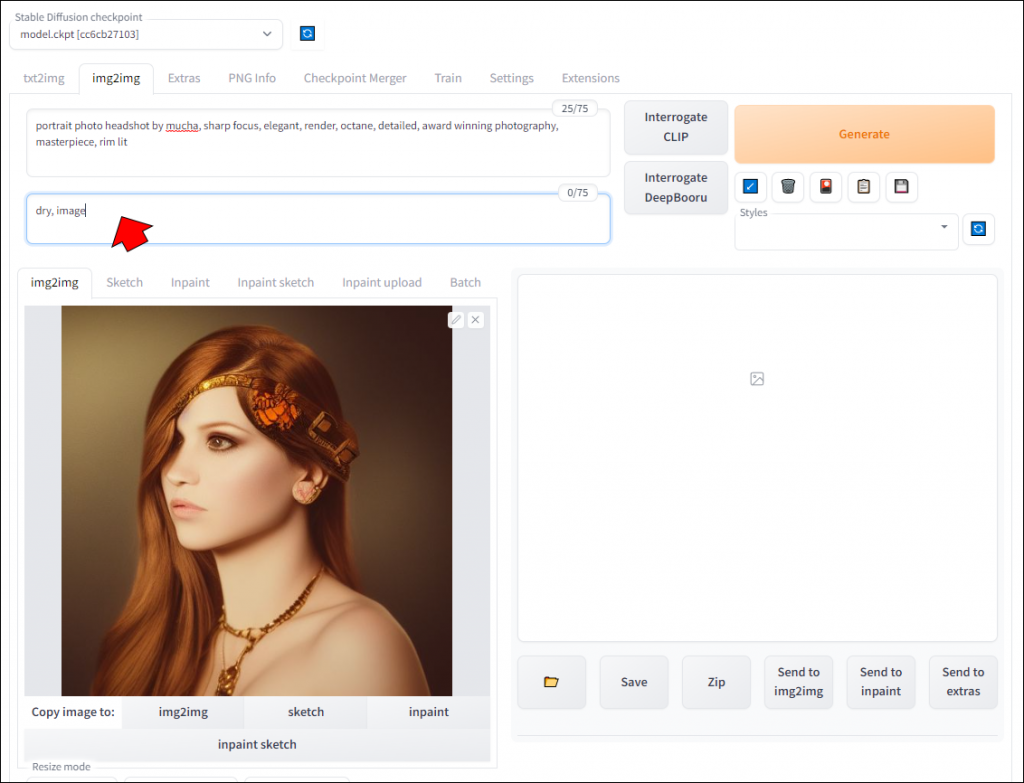Switch to the Inpaint sketch tab
Viewport: 1024px width, 783px height.
pos(275,282)
